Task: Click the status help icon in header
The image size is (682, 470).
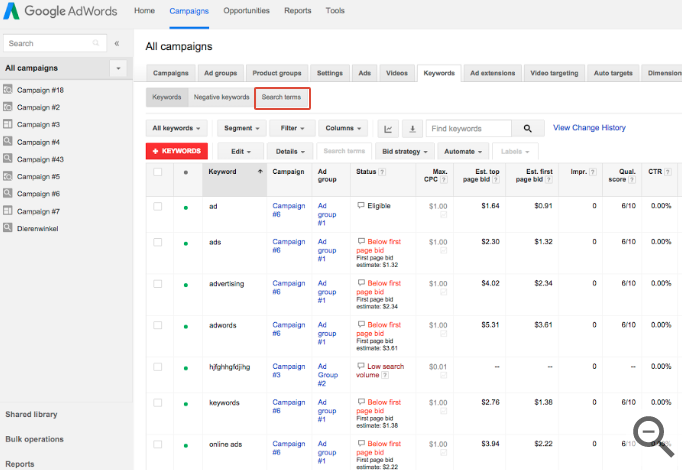Action: [x=382, y=172]
